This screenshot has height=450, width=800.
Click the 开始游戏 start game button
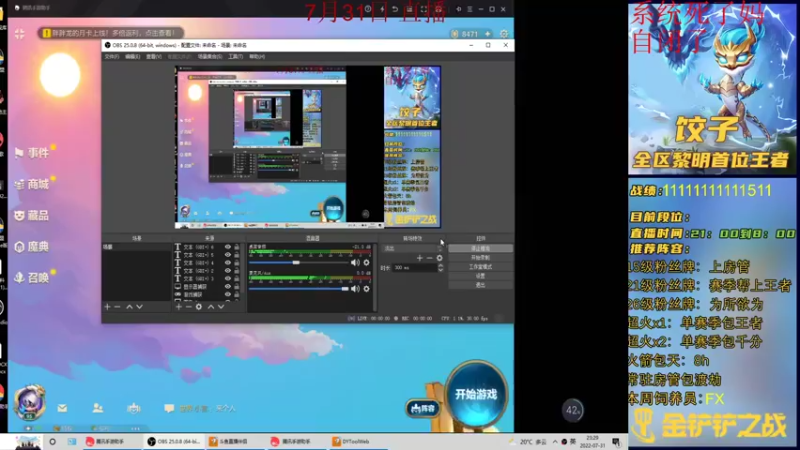(x=476, y=393)
